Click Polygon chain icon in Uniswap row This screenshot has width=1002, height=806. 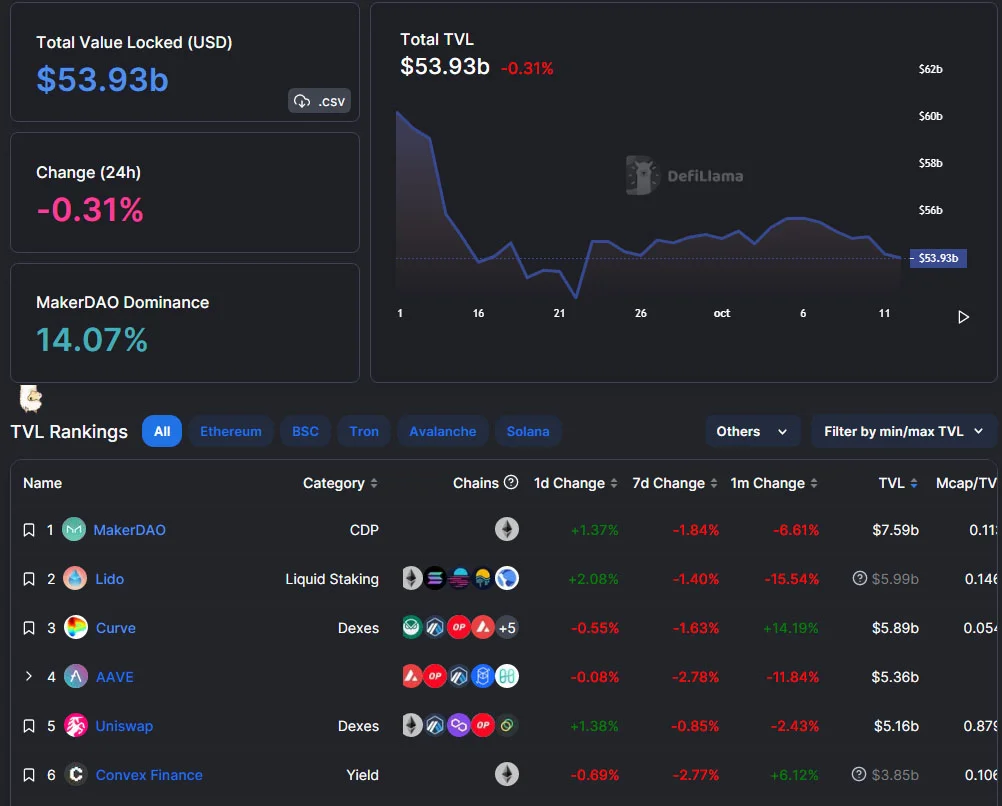pyautogui.click(x=459, y=725)
